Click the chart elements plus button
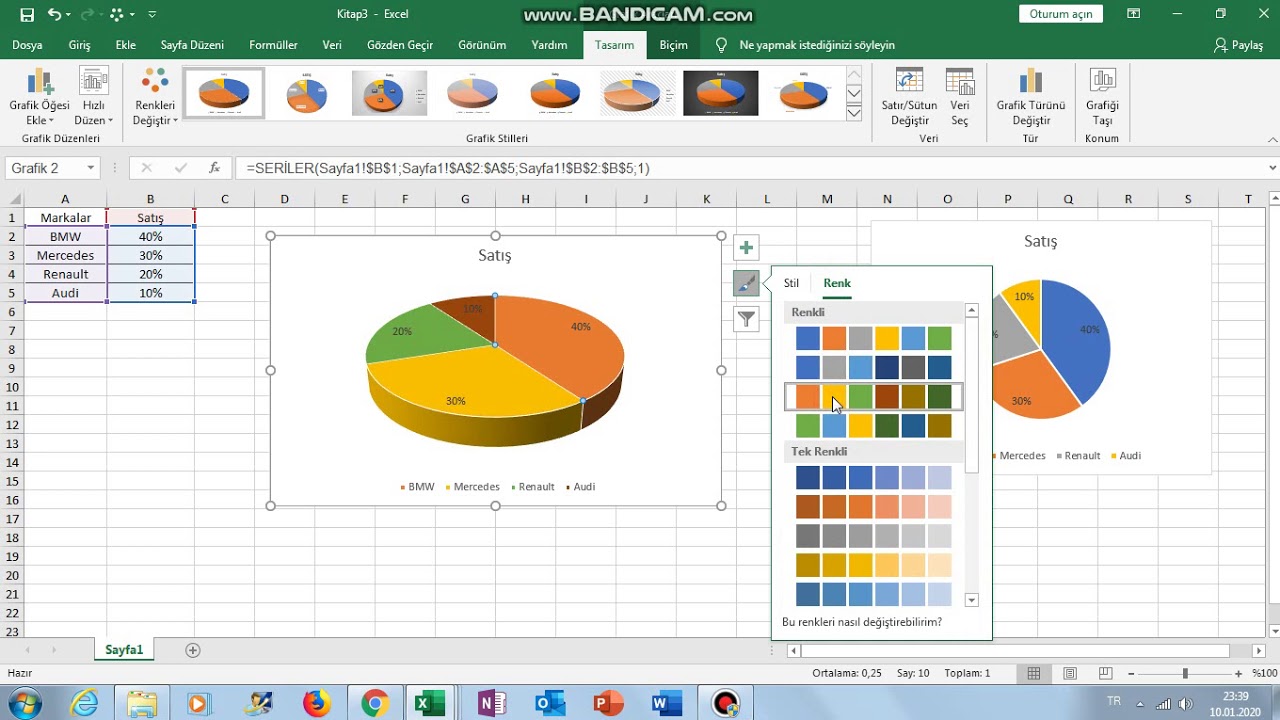Image resolution: width=1280 pixels, height=720 pixels. click(746, 247)
